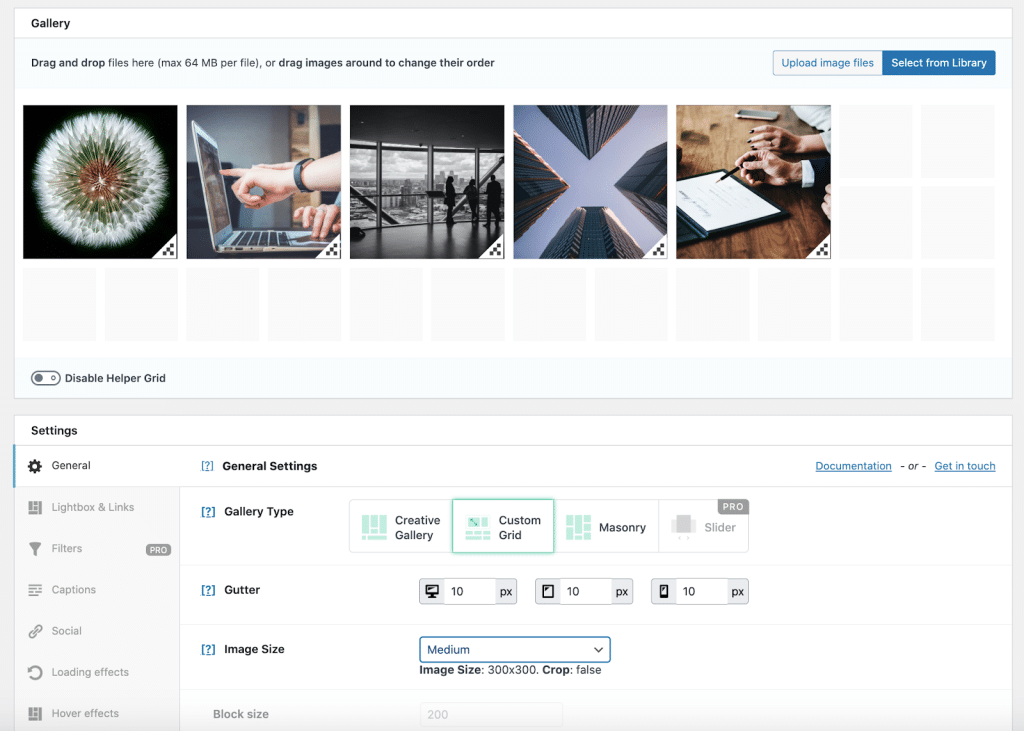This screenshot has width=1024, height=731.
Task: Click Select from Library button
Action: click(938, 63)
